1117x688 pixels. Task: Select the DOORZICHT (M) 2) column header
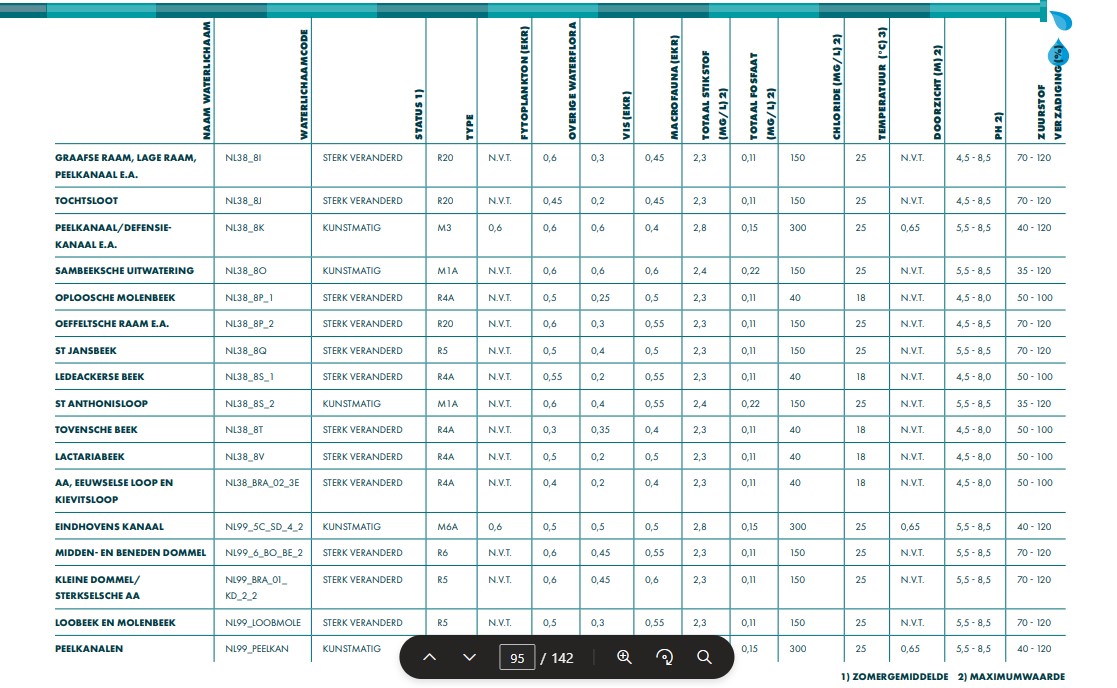[x=937, y=92]
